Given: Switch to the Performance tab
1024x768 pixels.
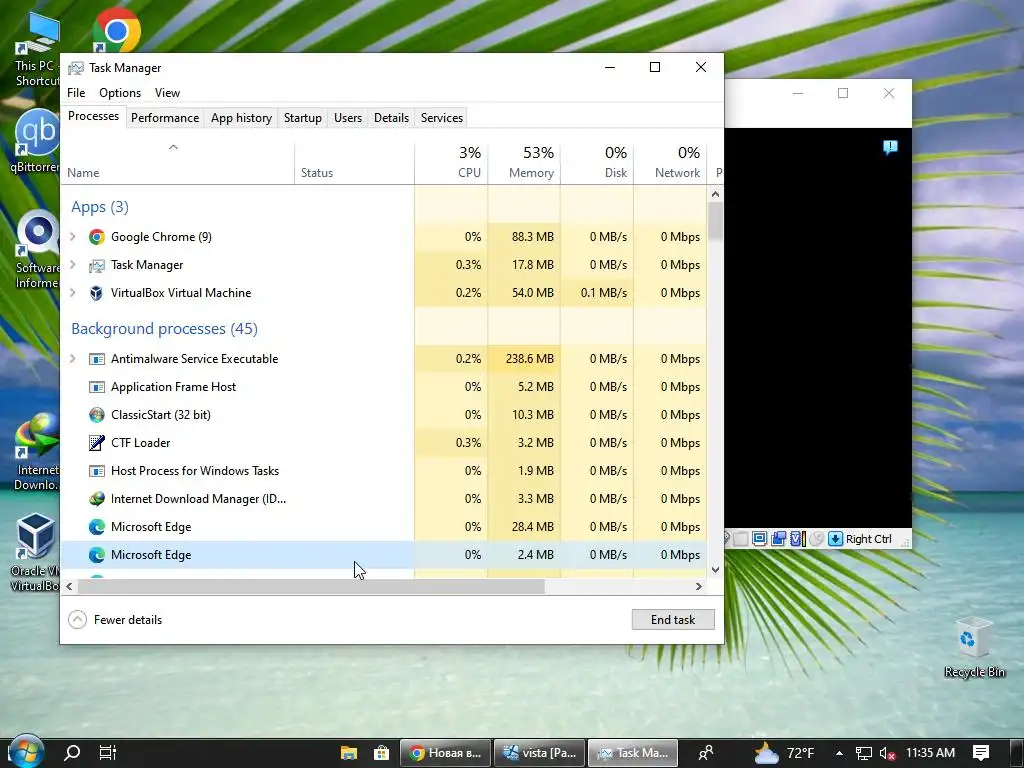Looking at the screenshot, I should click(165, 118).
